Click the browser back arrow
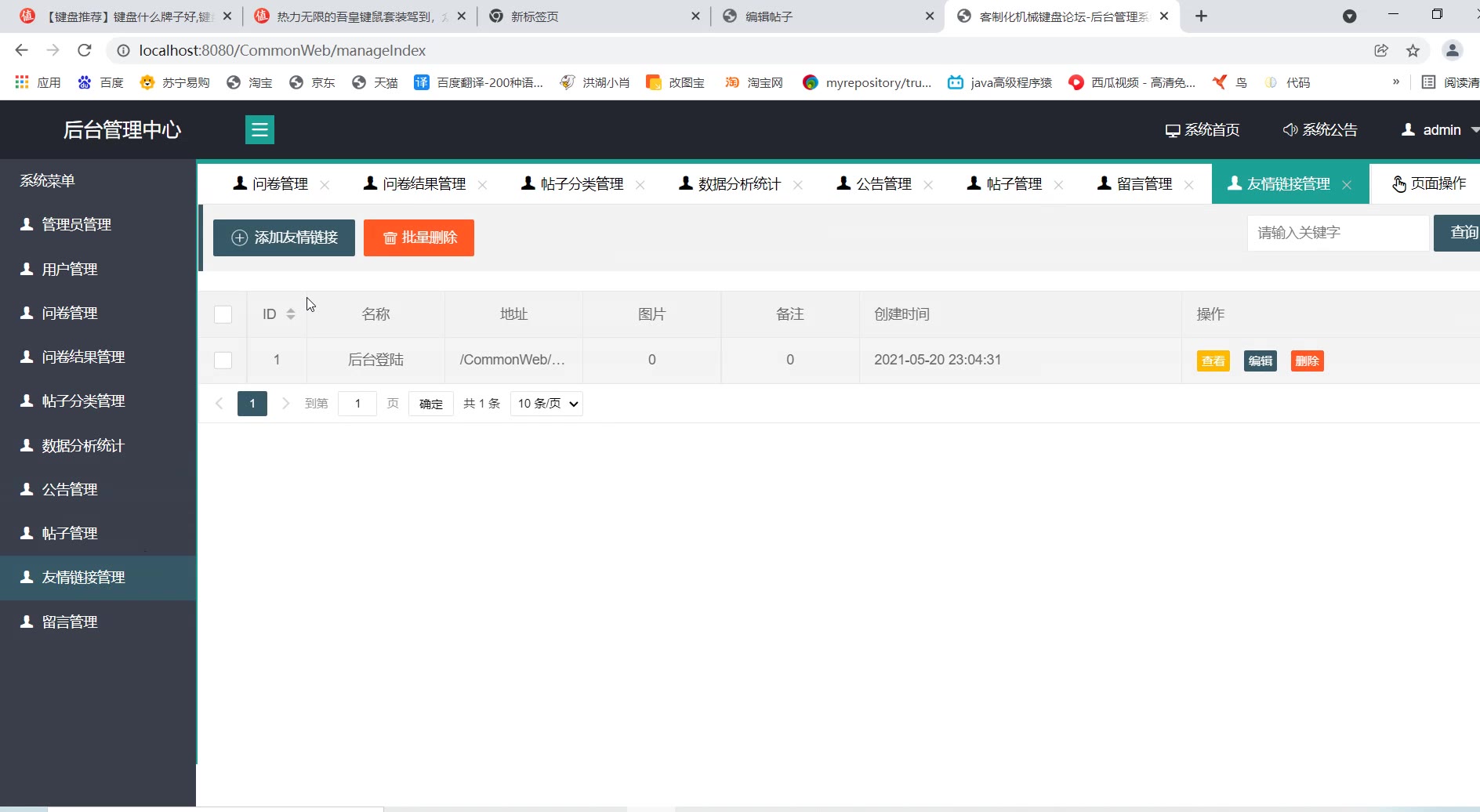1480x812 pixels. tap(21, 50)
